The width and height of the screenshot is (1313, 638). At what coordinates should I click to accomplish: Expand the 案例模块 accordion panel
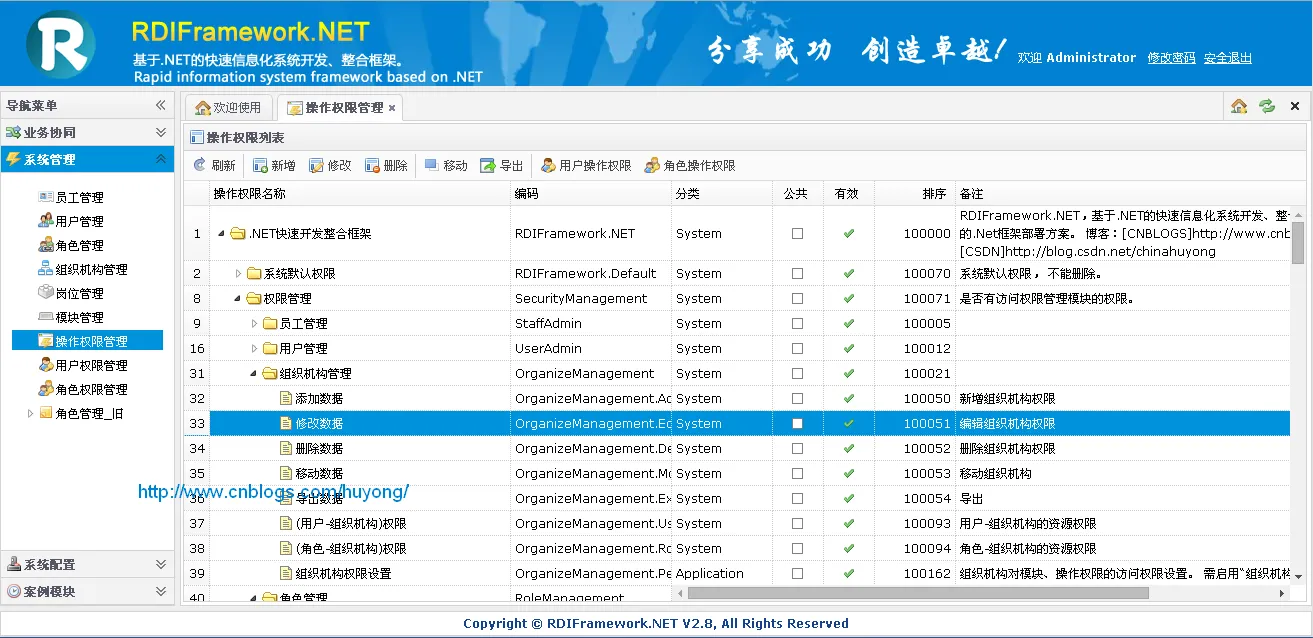pyautogui.click(x=161, y=591)
